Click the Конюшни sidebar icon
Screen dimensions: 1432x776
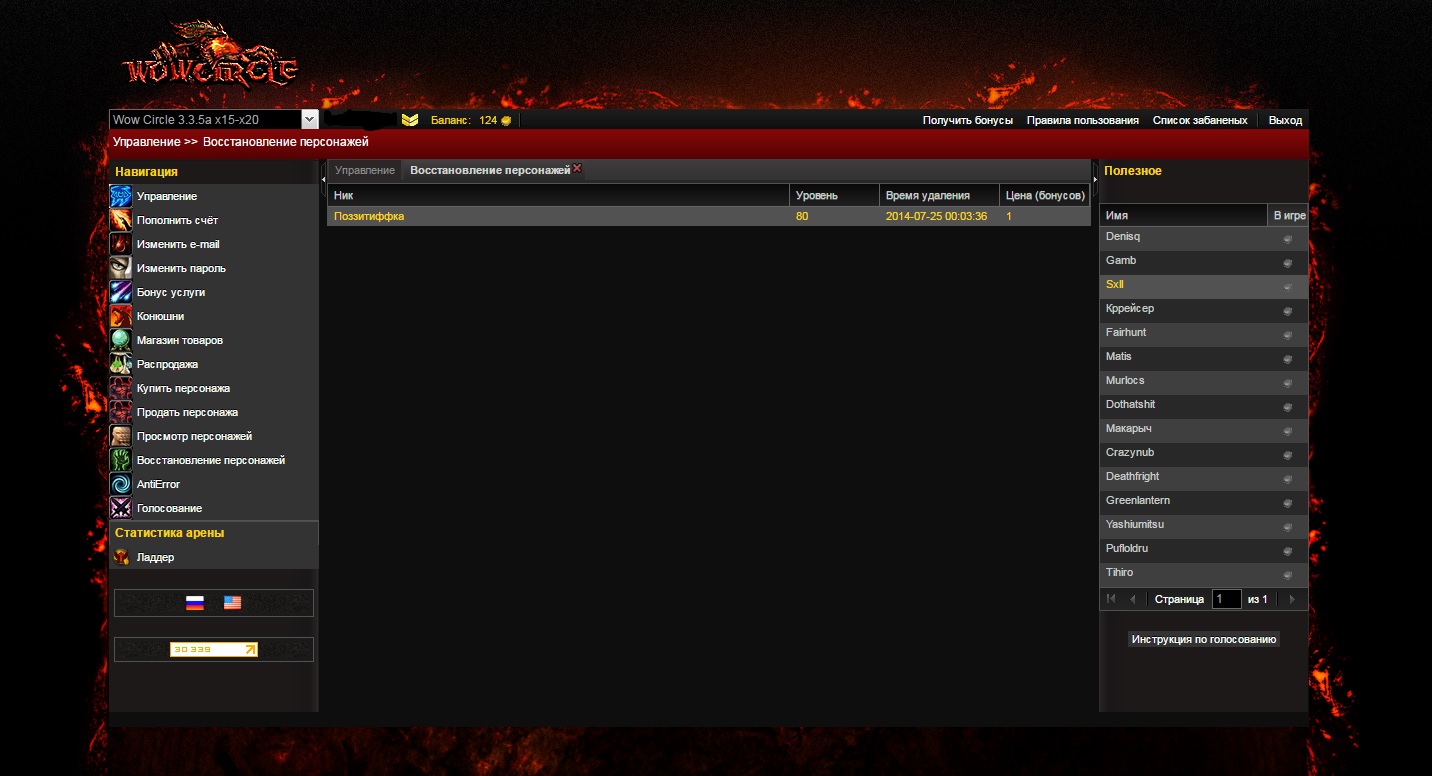click(x=120, y=316)
